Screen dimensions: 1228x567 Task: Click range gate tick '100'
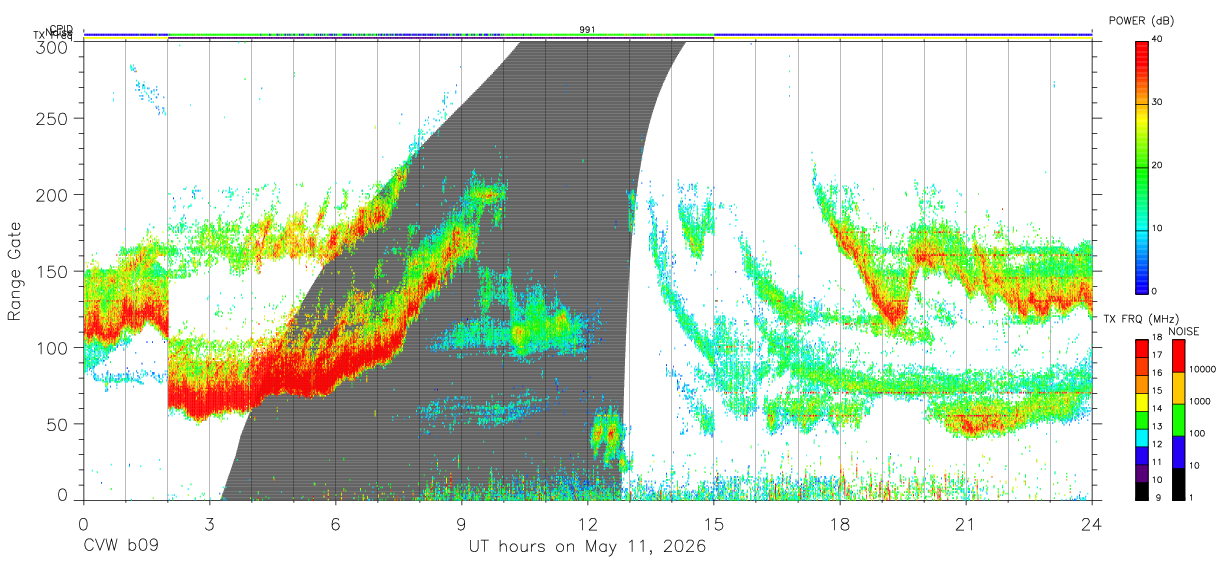(x=54, y=347)
